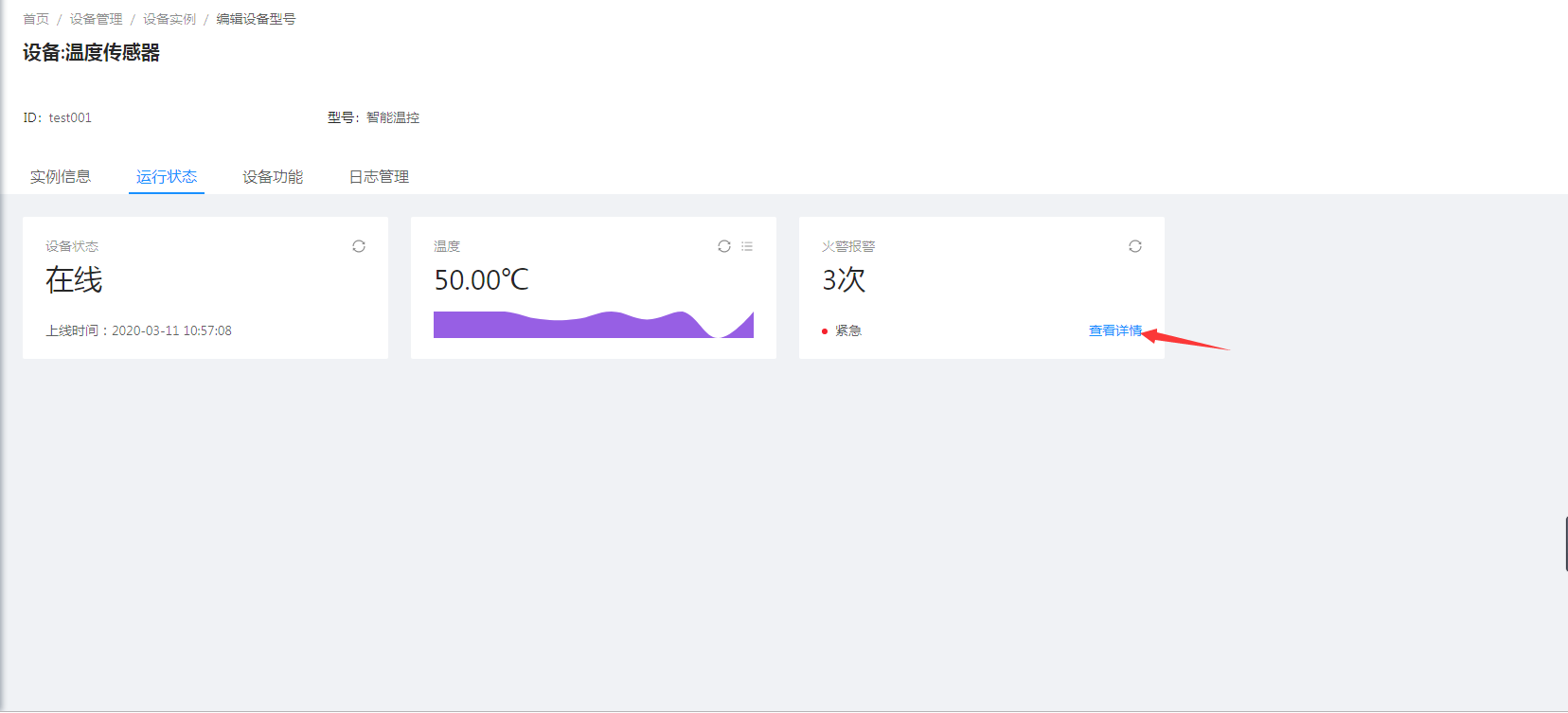Image resolution: width=1568 pixels, height=713 pixels.
Task: Click the 50.00℃ temperature reading
Action: [481, 280]
